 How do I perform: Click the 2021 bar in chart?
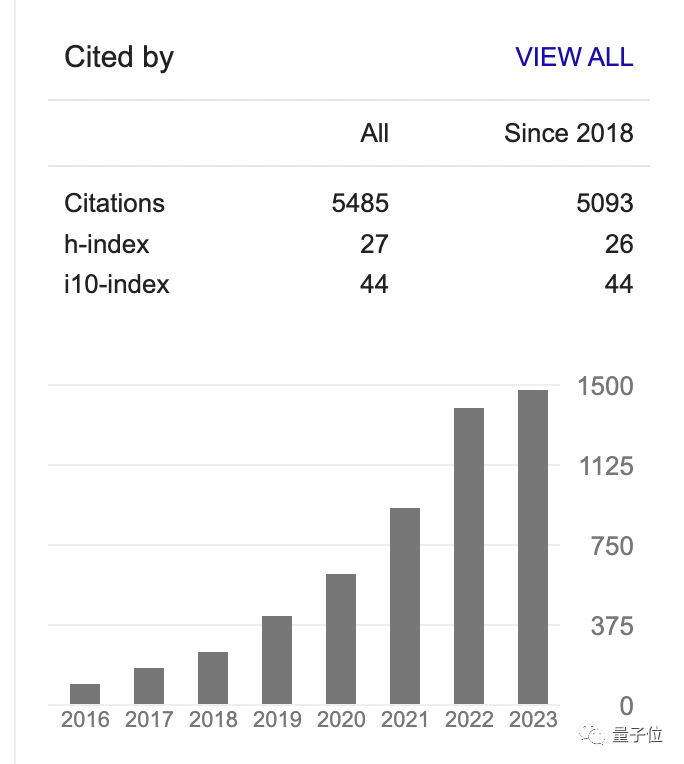[x=405, y=606]
